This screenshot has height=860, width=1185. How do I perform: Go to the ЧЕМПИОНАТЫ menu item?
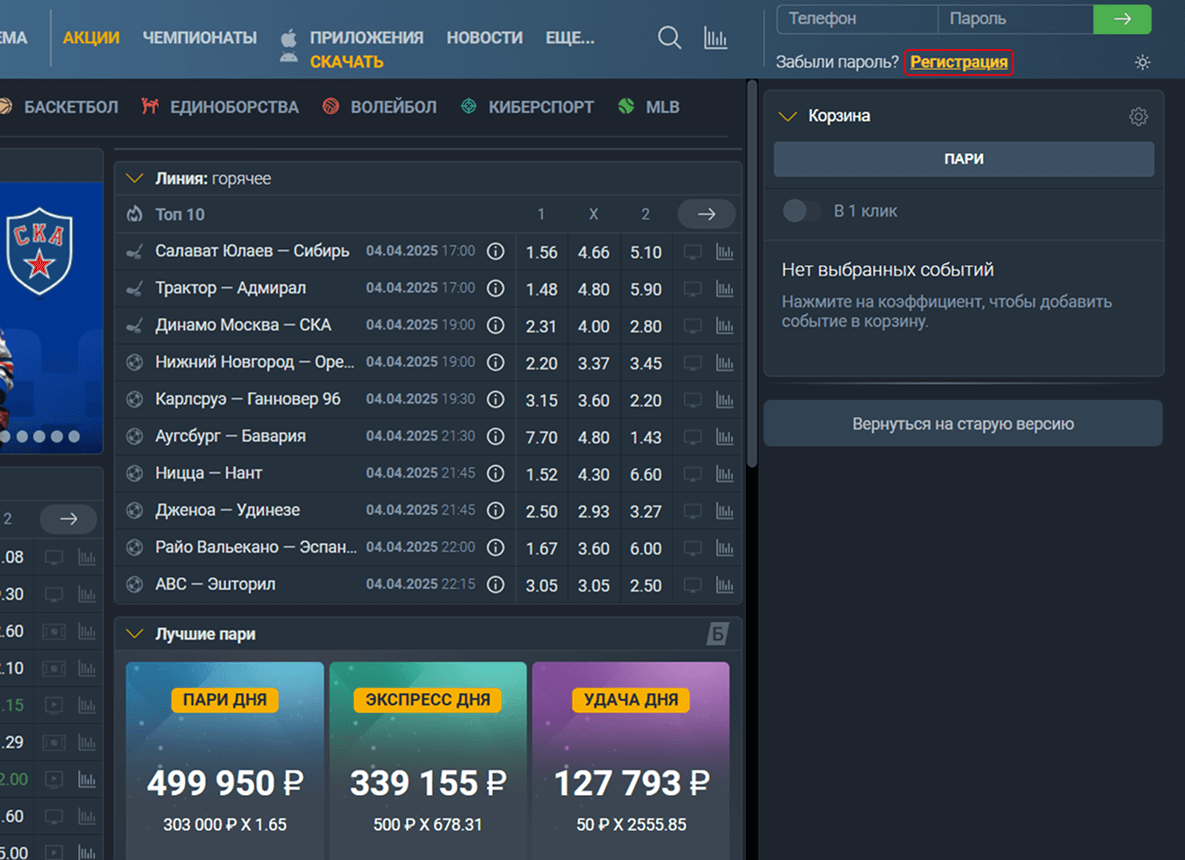coord(199,38)
